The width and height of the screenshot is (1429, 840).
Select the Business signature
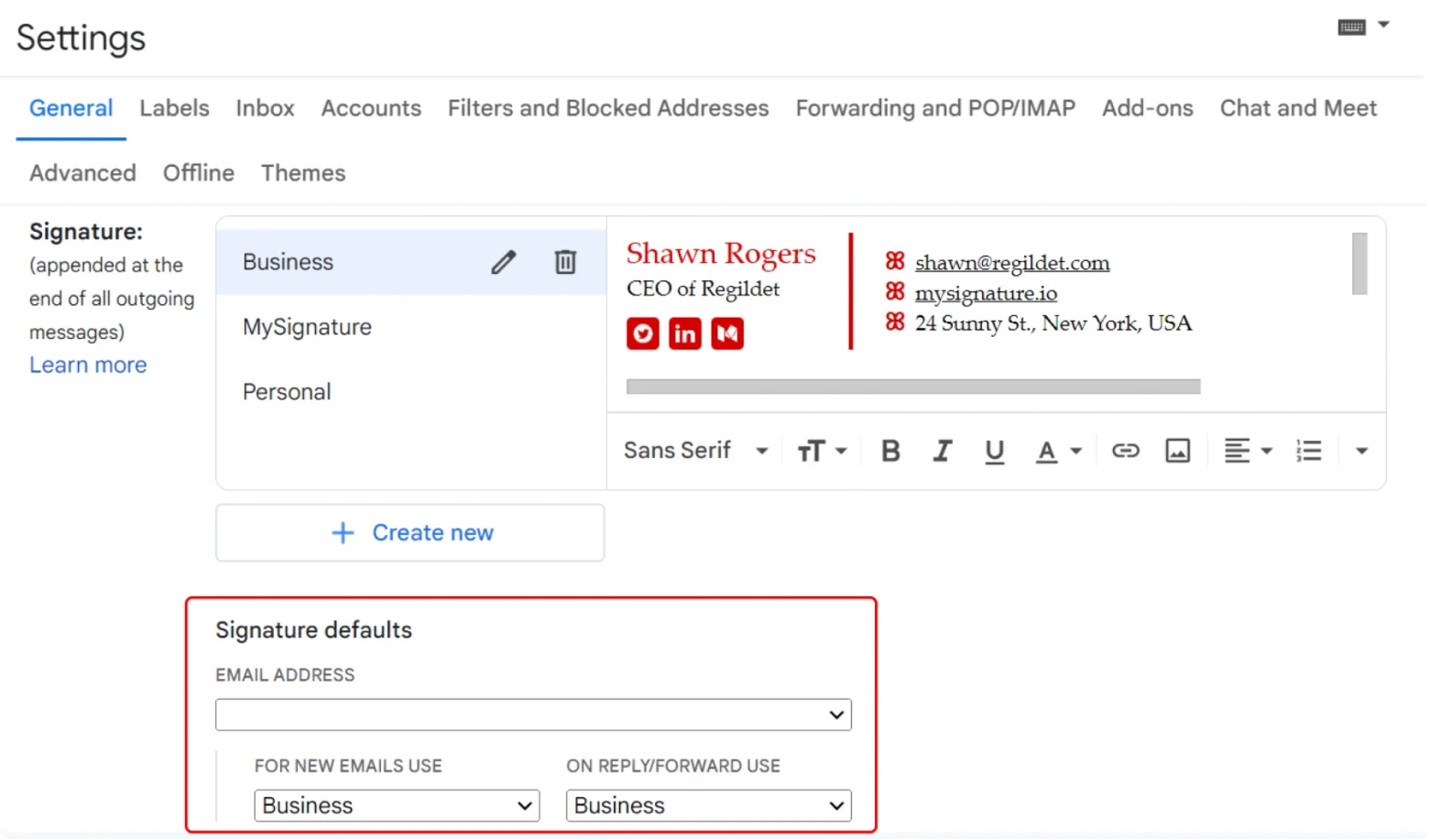[x=411, y=262]
